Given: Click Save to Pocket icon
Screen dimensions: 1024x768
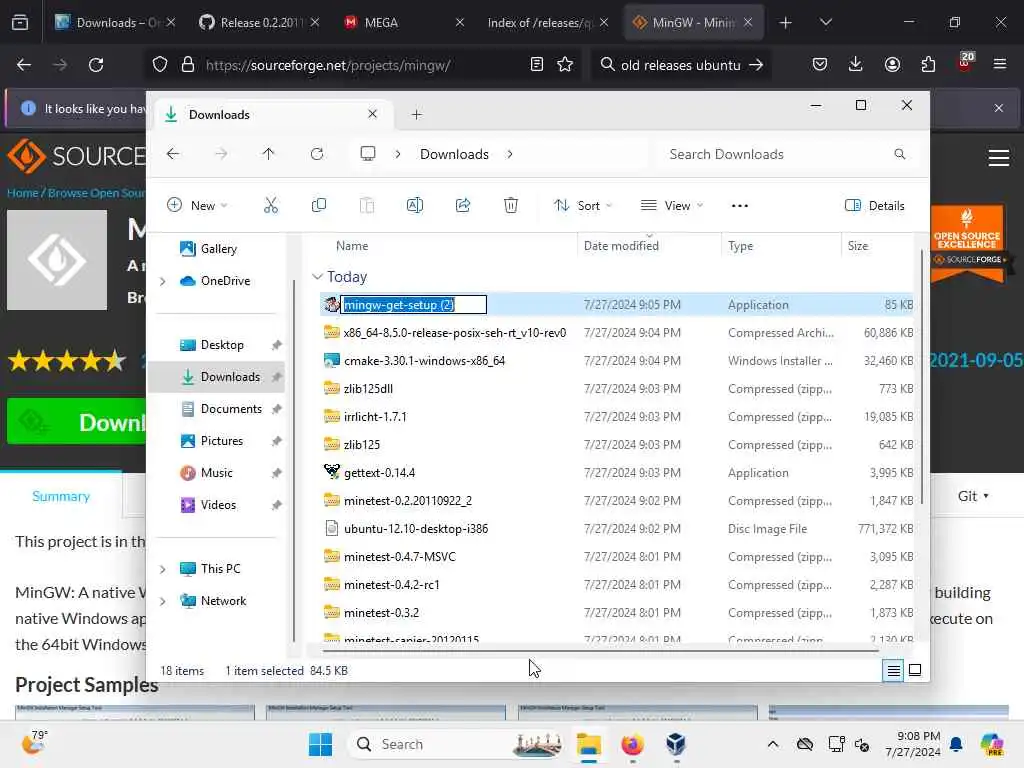Looking at the screenshot, I should (x=820, y=65).
